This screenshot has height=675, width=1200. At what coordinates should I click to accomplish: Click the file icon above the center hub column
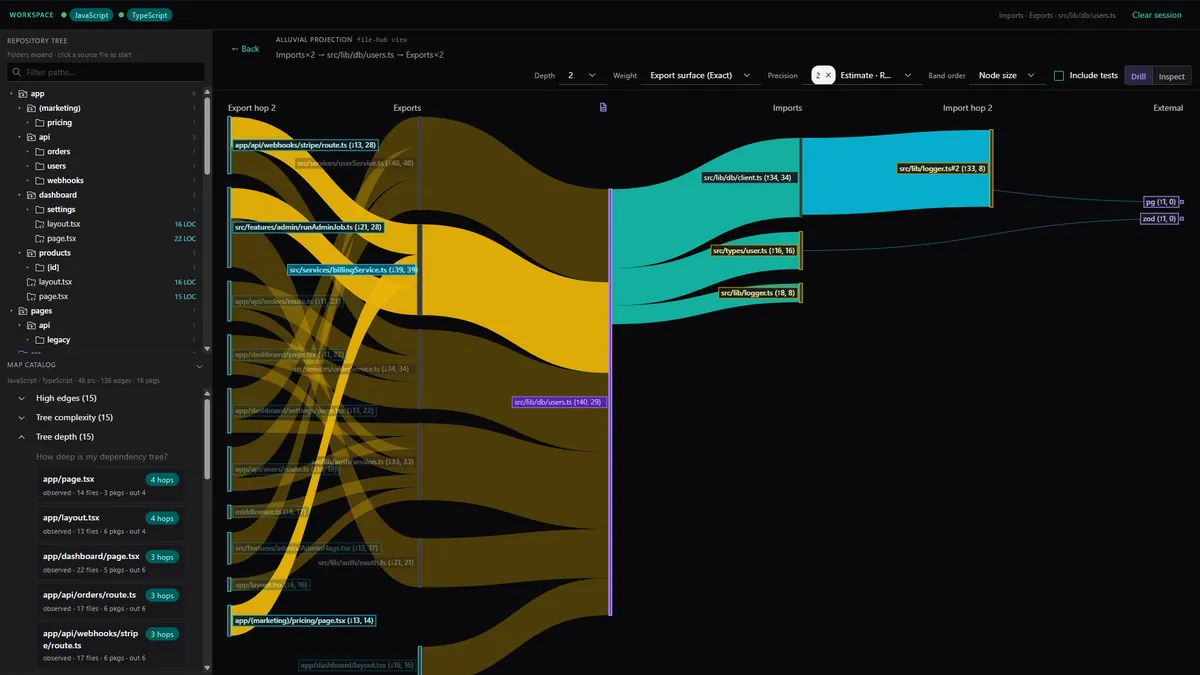coord(603,107)
